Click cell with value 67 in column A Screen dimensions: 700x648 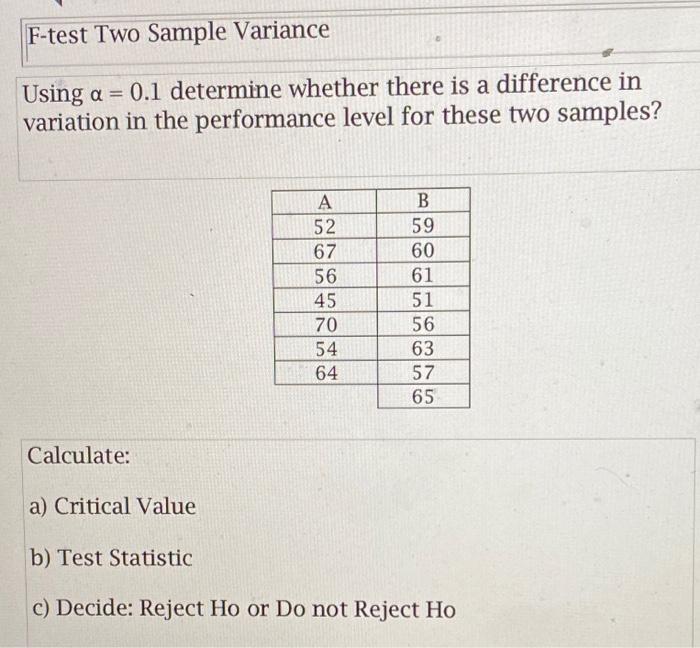(325, 251)
